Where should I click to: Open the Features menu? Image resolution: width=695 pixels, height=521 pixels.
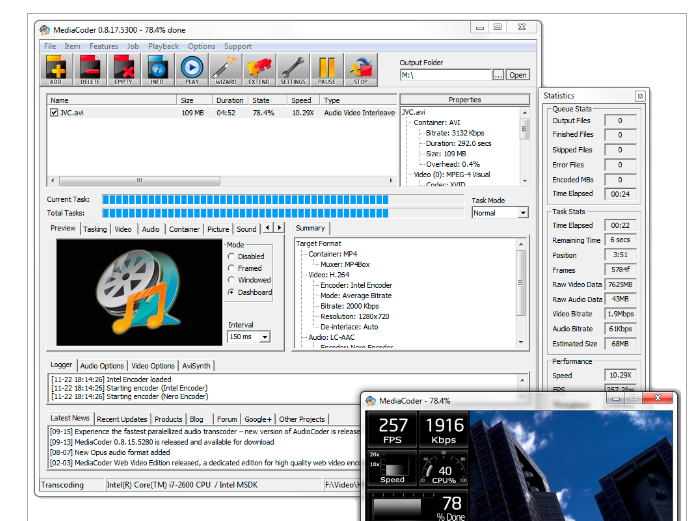click(x=104, y=46)
